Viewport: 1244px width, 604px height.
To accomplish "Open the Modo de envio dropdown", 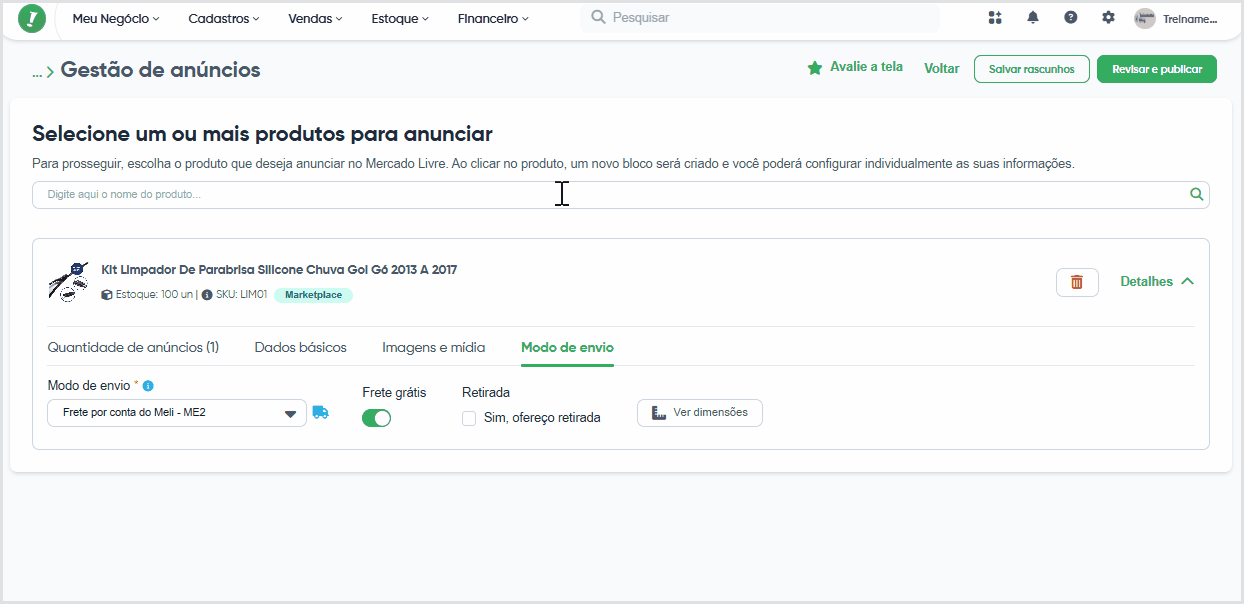I will 177,413.
